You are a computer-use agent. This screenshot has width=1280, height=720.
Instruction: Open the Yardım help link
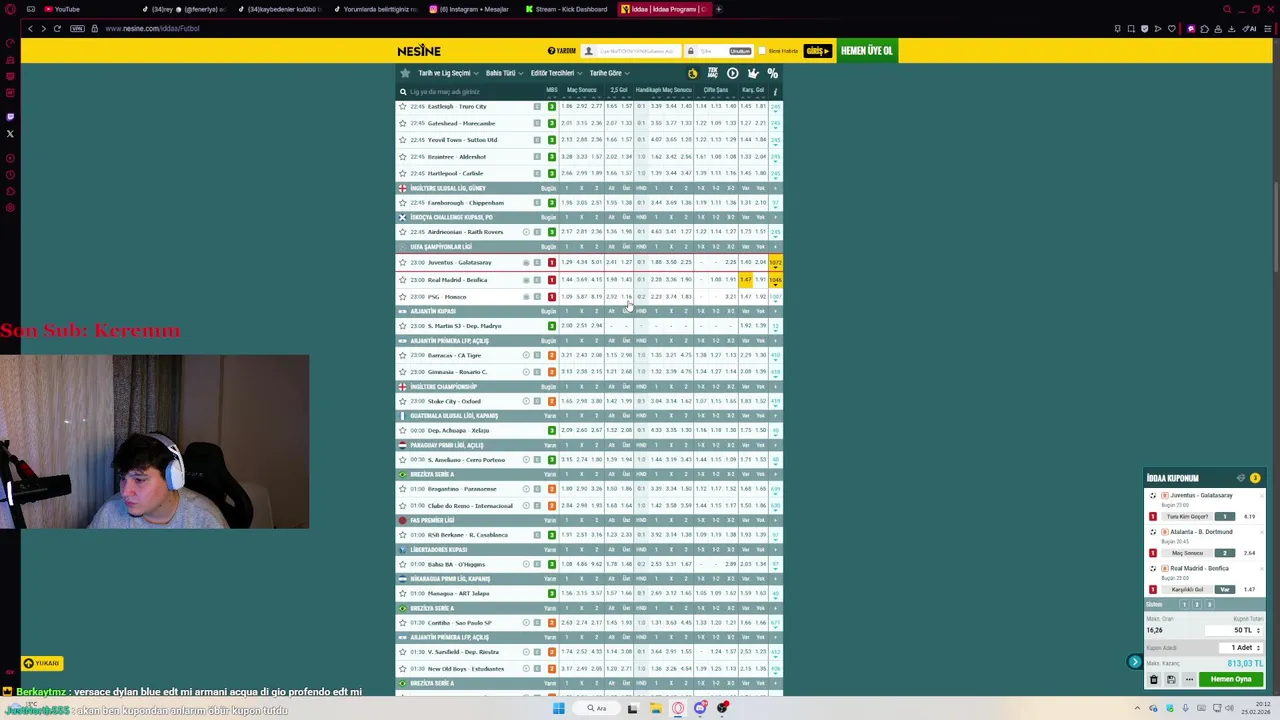562,51
